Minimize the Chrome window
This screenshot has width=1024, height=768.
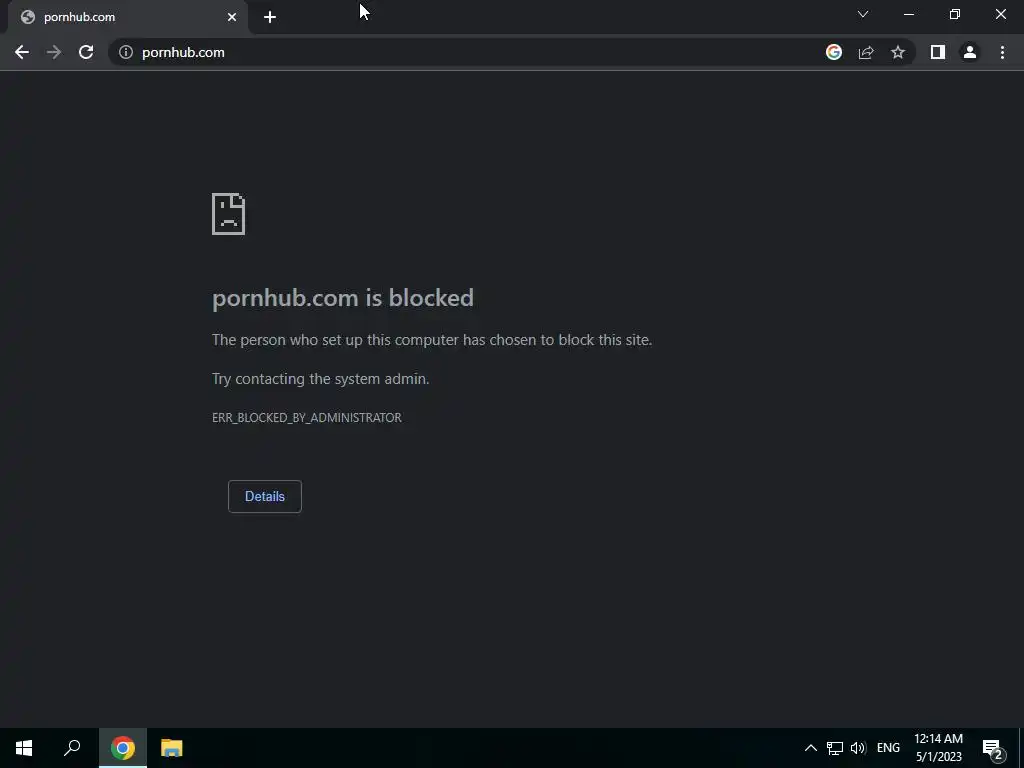click(x=908, y=14)
